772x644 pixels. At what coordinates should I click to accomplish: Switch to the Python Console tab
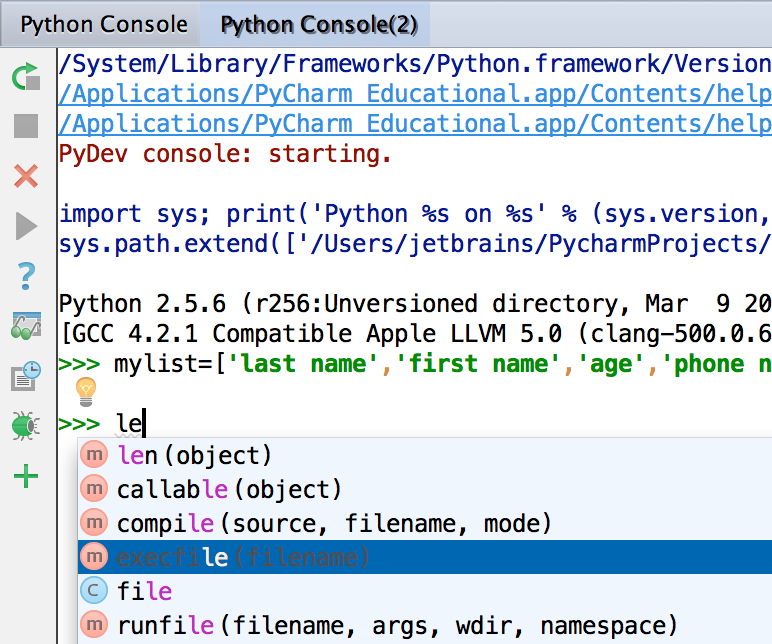tap(104, 24)
